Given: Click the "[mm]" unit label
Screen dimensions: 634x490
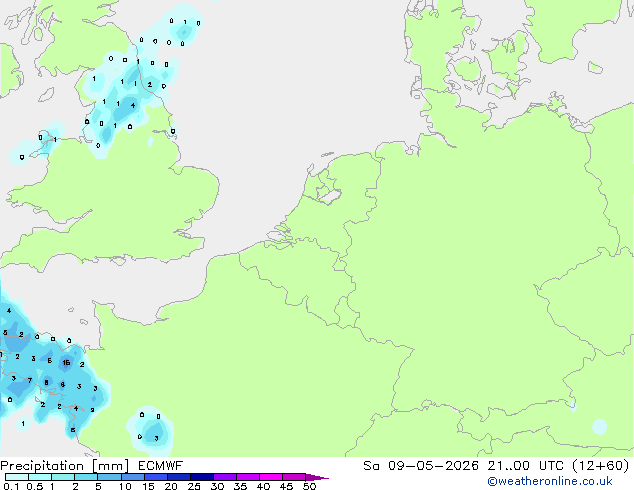Looking at the screenshot, I should click(x=110, y=466).
